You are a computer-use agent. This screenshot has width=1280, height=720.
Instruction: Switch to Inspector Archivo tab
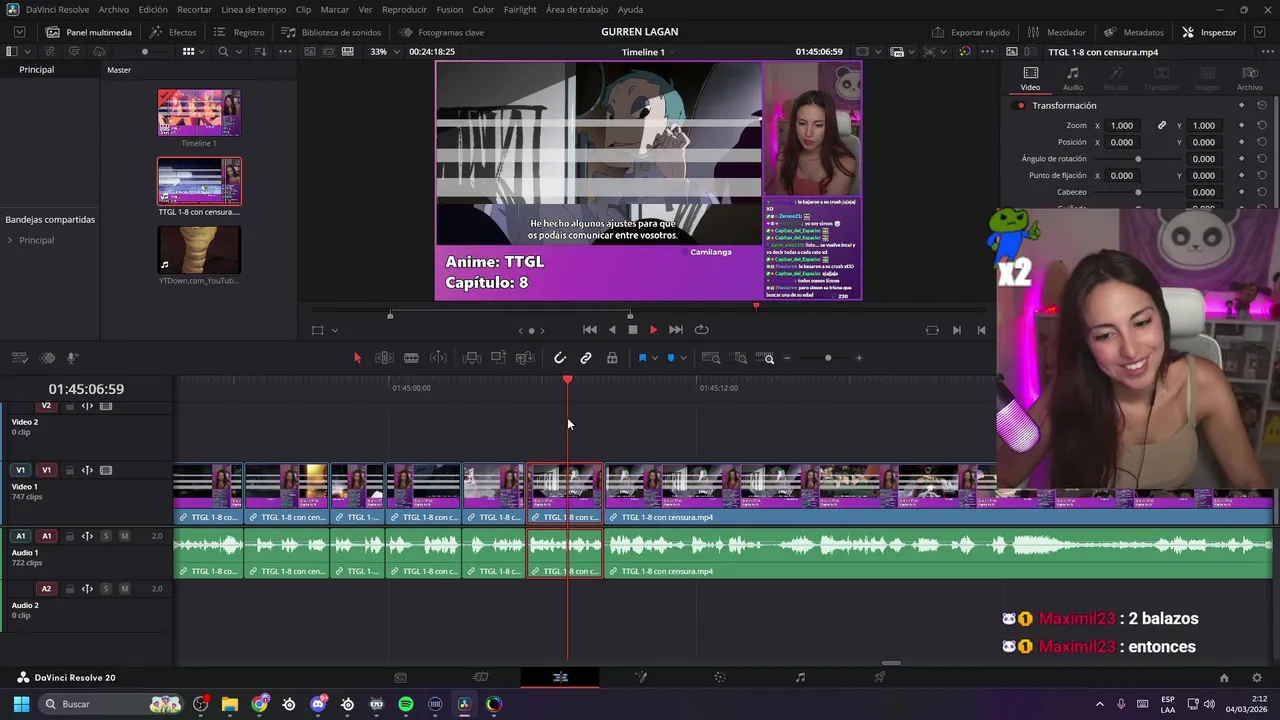[1250, 79]
